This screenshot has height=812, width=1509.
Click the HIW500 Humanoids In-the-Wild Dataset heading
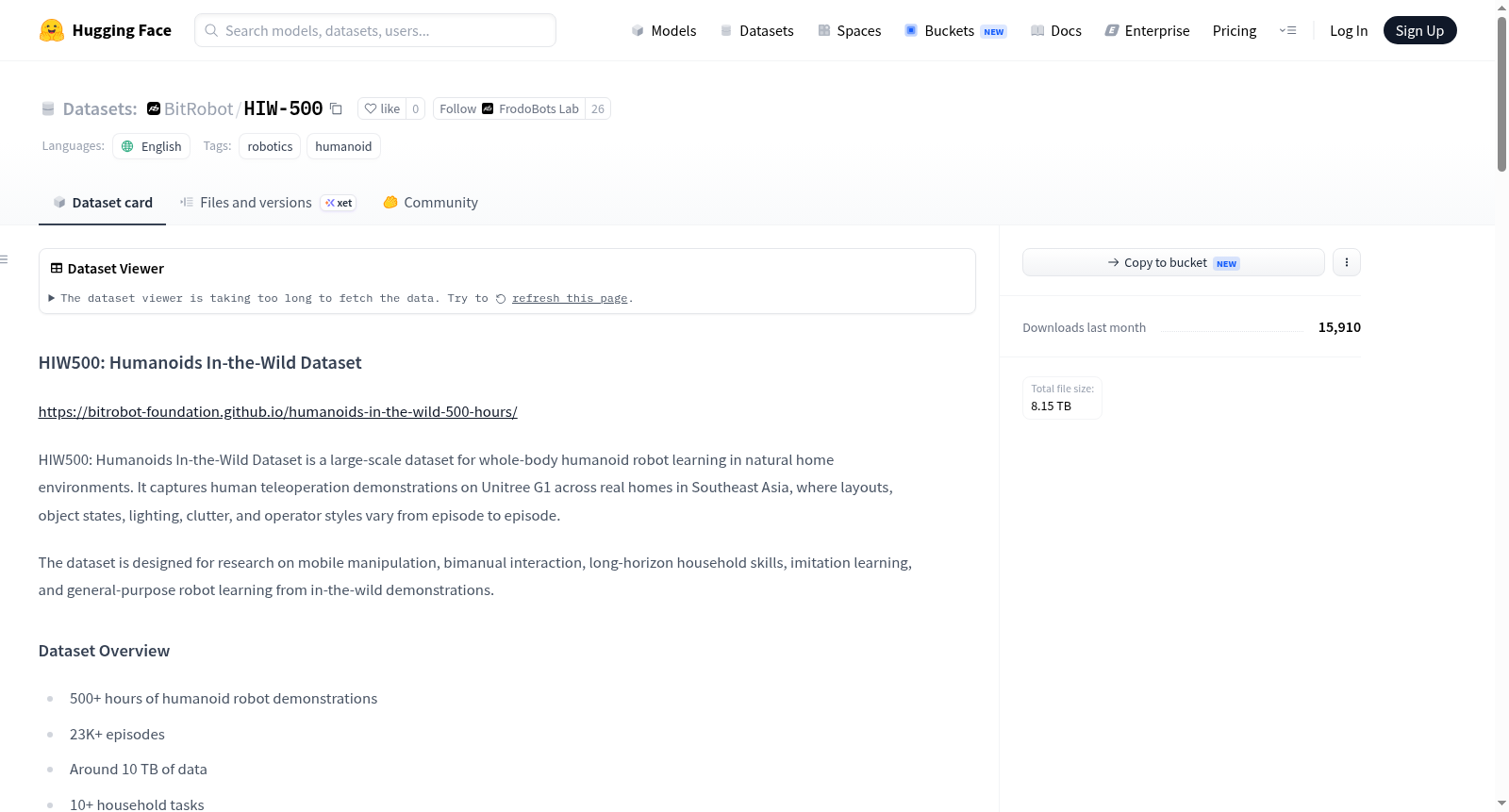[200, 362]
